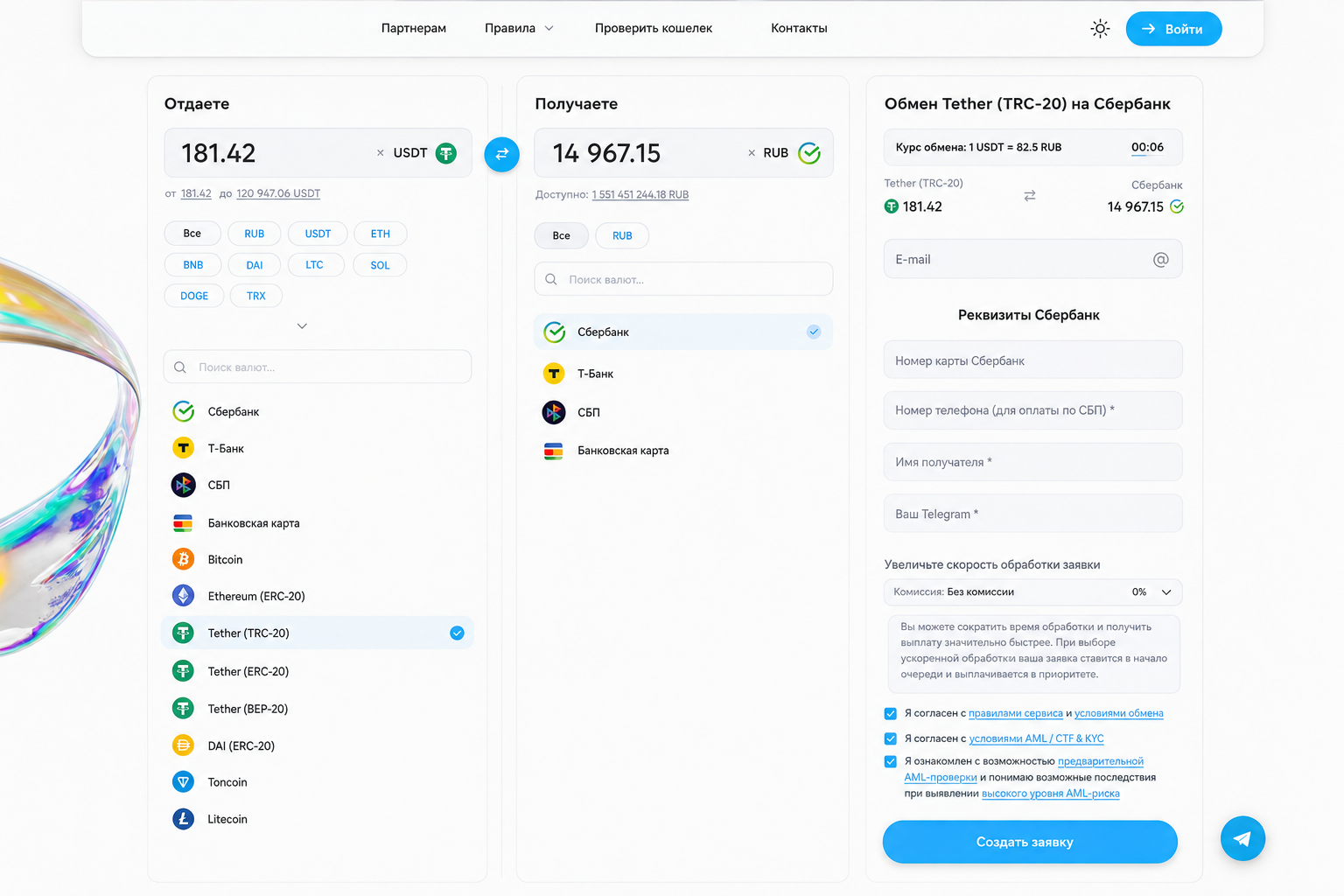Uncheck the service rules agreement checkbox
The width and height of the screenshot is (1344, 896).
[x=891, y=714]
